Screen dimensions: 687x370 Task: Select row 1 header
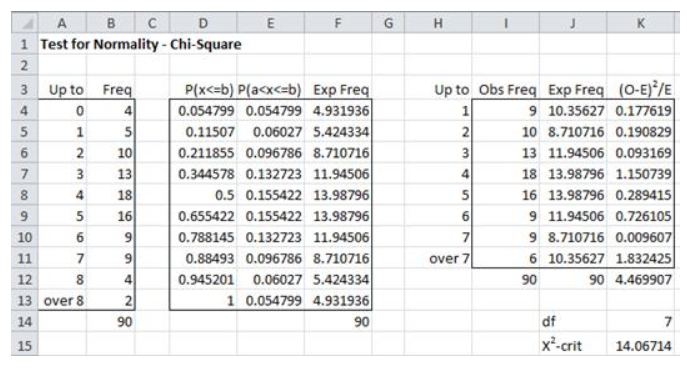click(25, 44)
